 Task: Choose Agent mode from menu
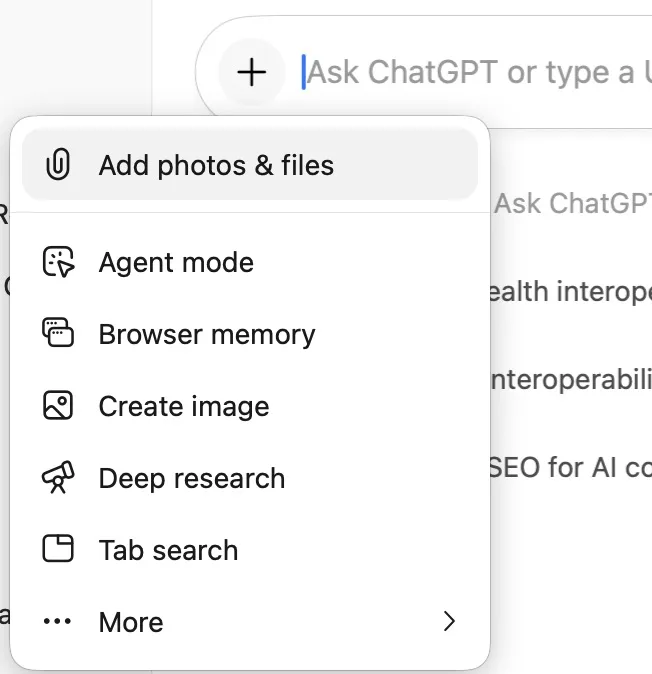[x=250, y=262]
